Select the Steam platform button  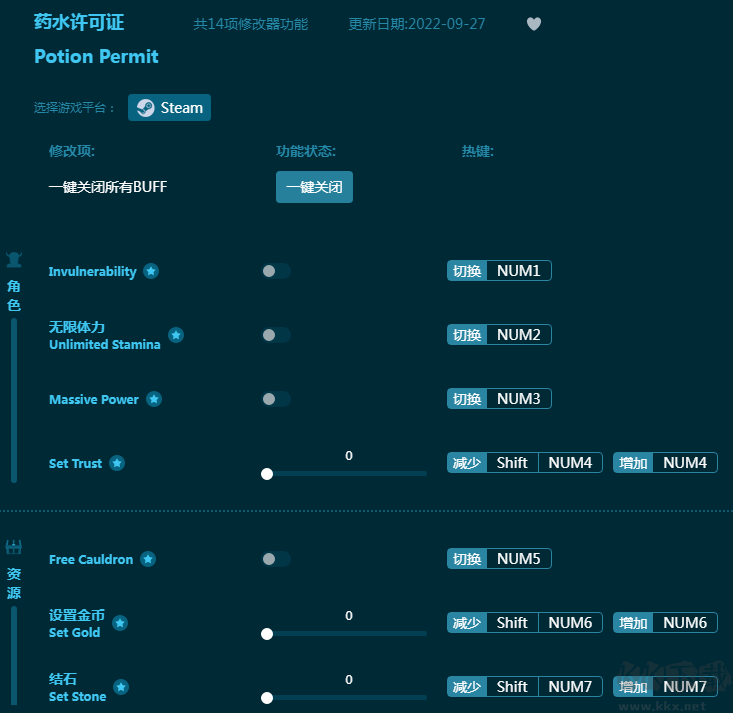click(x=169, y=108)
